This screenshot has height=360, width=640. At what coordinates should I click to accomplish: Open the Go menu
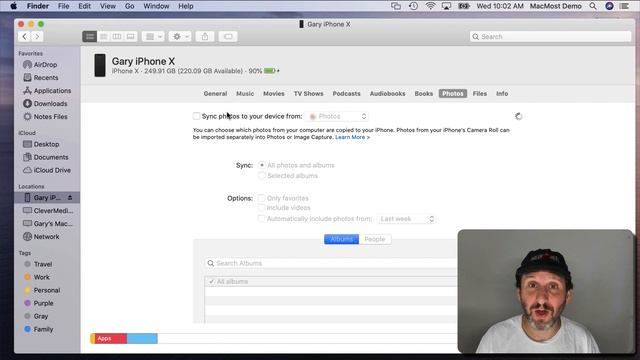coord(129,6)
